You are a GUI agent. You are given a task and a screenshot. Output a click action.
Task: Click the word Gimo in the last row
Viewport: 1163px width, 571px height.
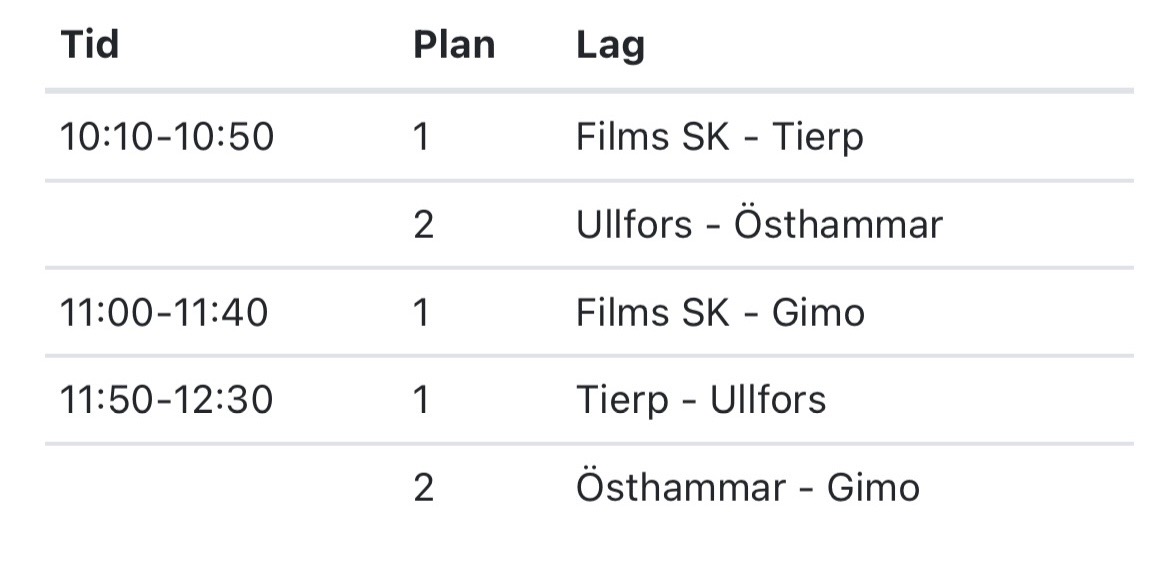pyautogui.click(x=874, y=487)
